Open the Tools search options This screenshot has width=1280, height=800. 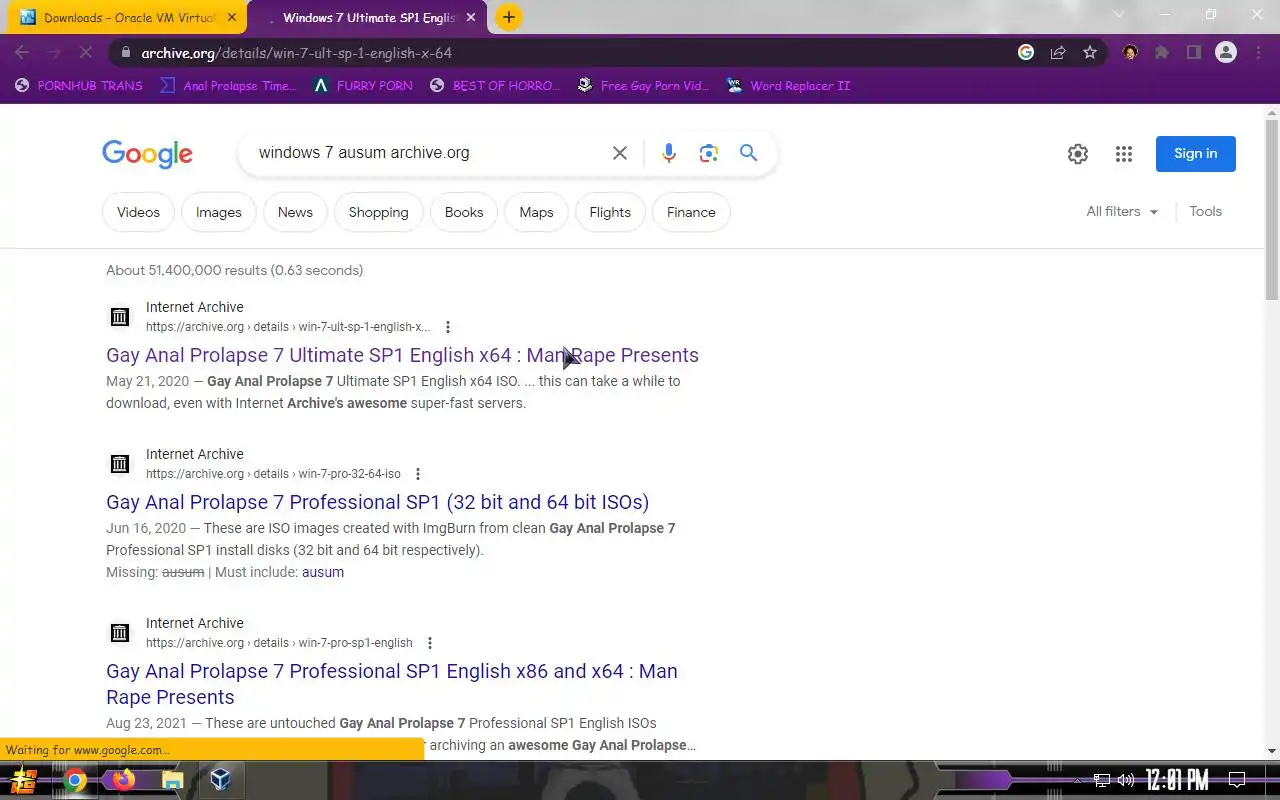click(1205, 211)
